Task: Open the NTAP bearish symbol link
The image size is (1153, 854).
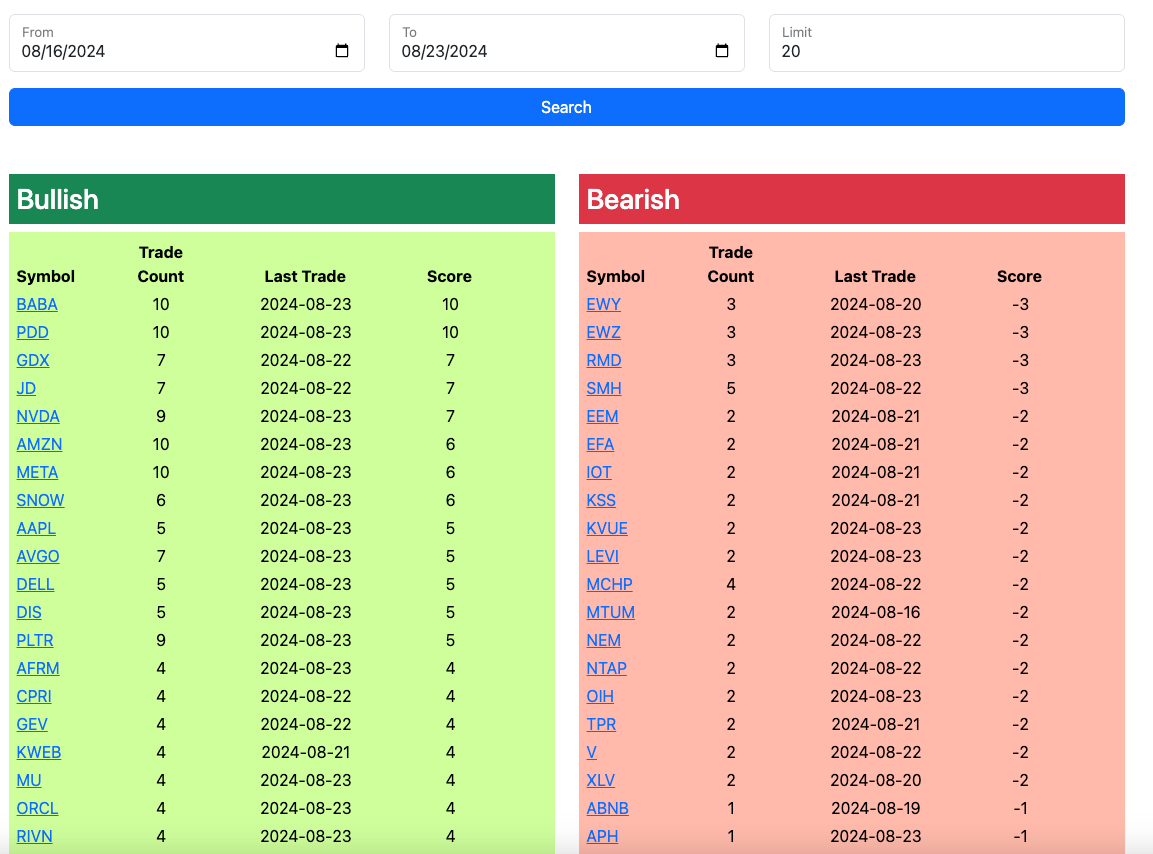Action: 607,668
